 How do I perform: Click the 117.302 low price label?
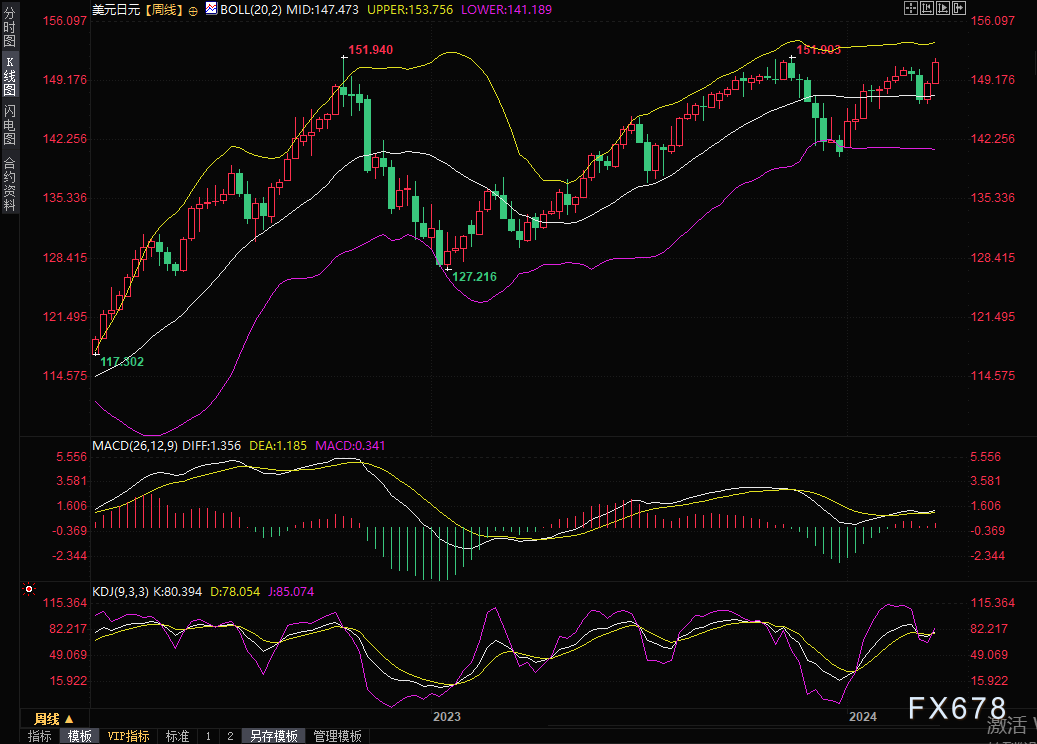(x=122, y=362)
